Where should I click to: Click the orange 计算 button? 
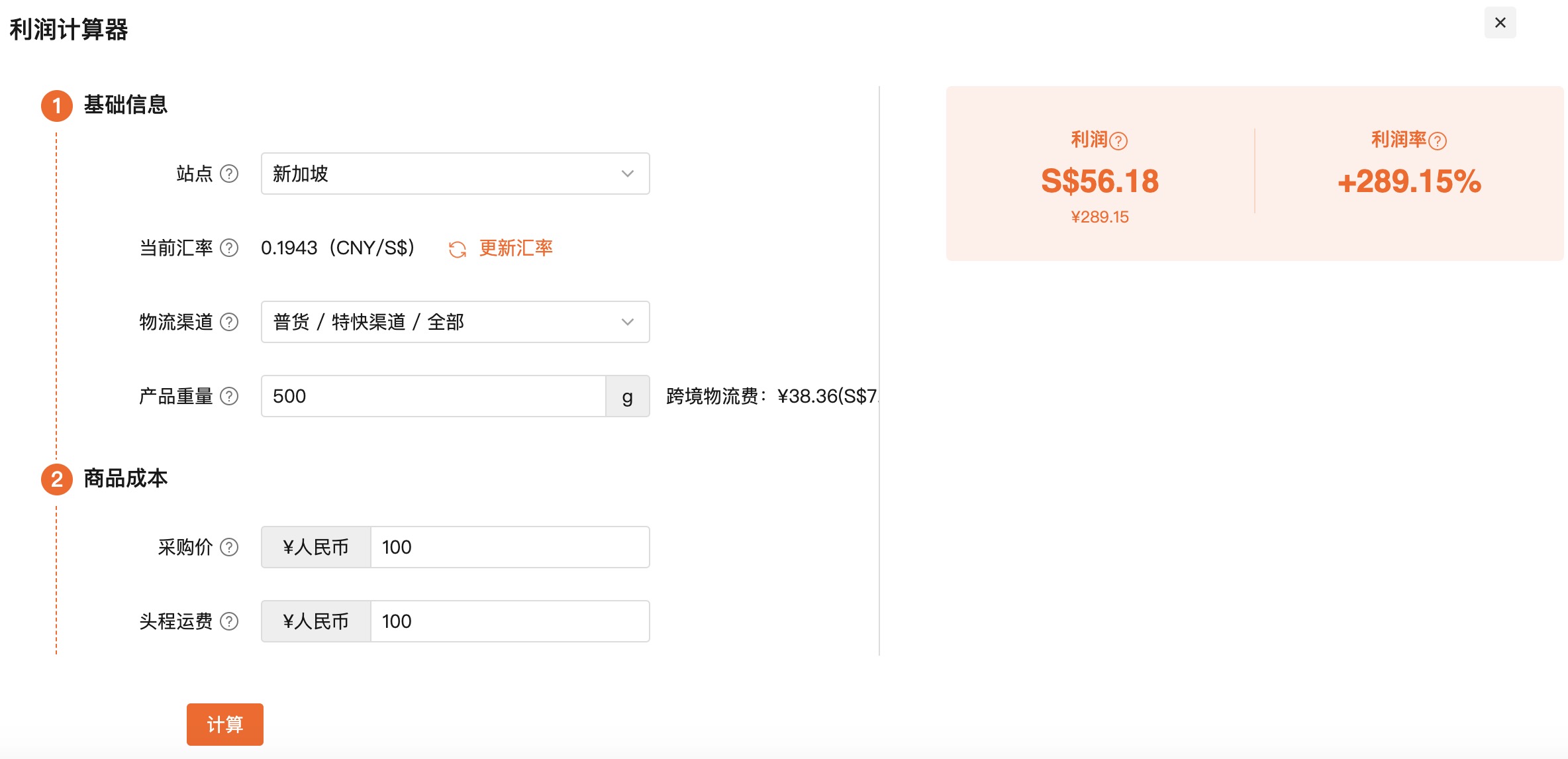(225, 725)
